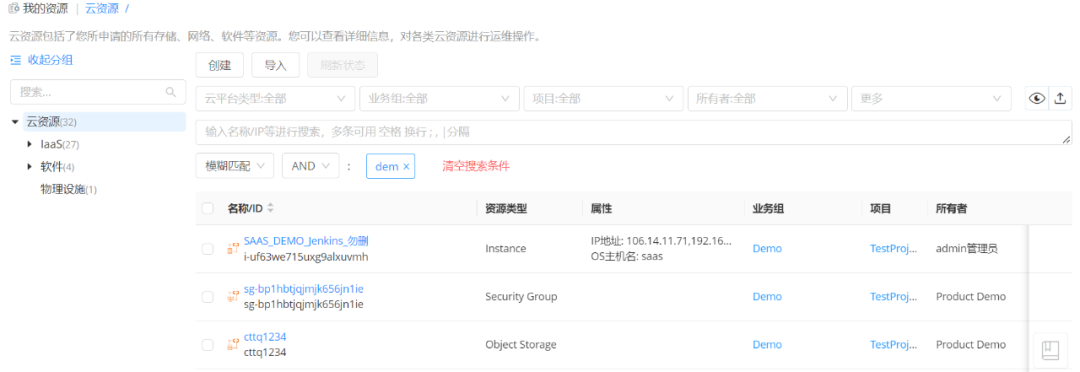The width and height of the screenshot is (1080, 372).
Task: Expand the IaaS tree node arrow
Action: point(30,145)
